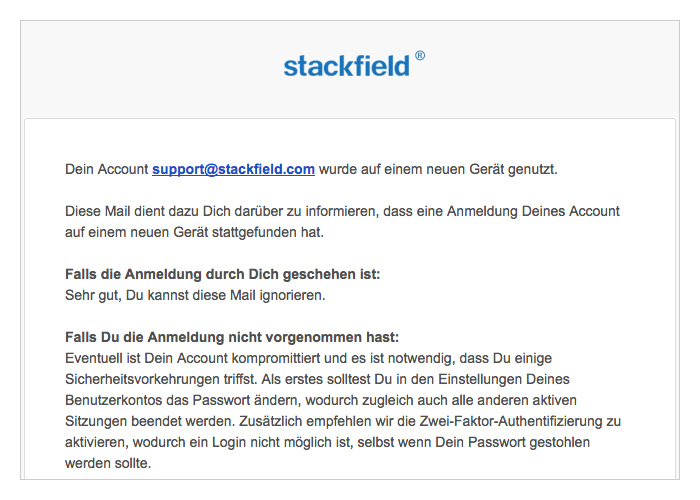Click the line starting 'Diese Mail dient dazu'

tap(342, 211)
